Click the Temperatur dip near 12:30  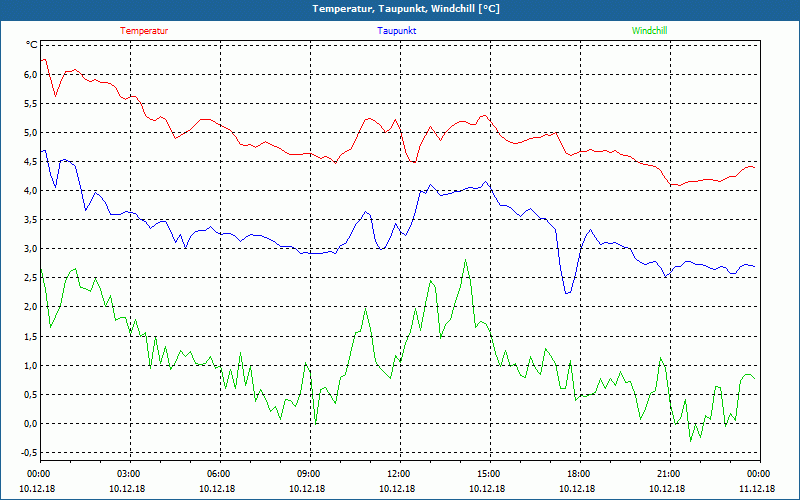[413, 162]
